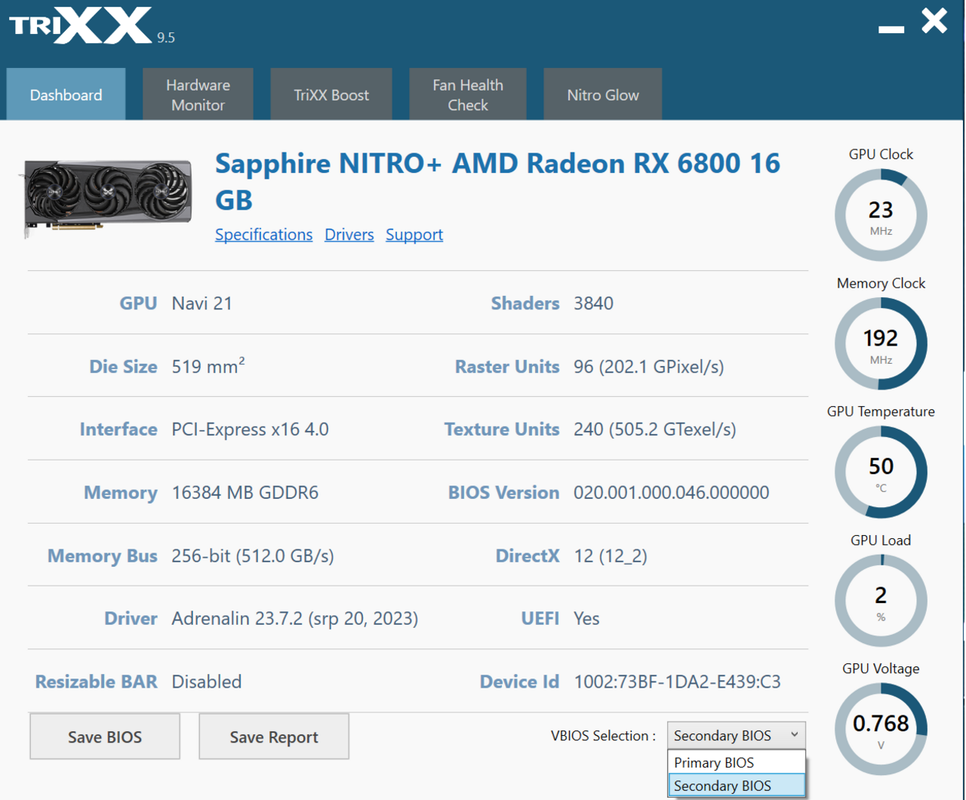Click the Die Size value 519 mm²
Image resolution: width=966 pixels, height=800 pixels.
click(208, 366)
